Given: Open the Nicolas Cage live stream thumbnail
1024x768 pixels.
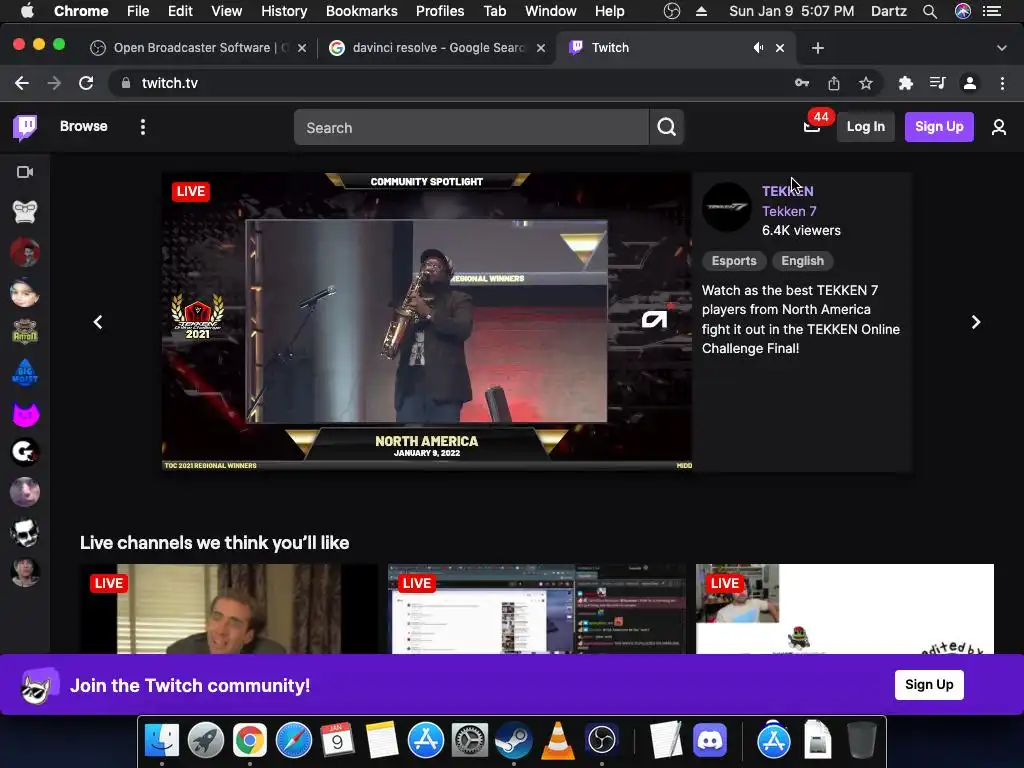Looking at the screenshot, I should pos(229,609).
